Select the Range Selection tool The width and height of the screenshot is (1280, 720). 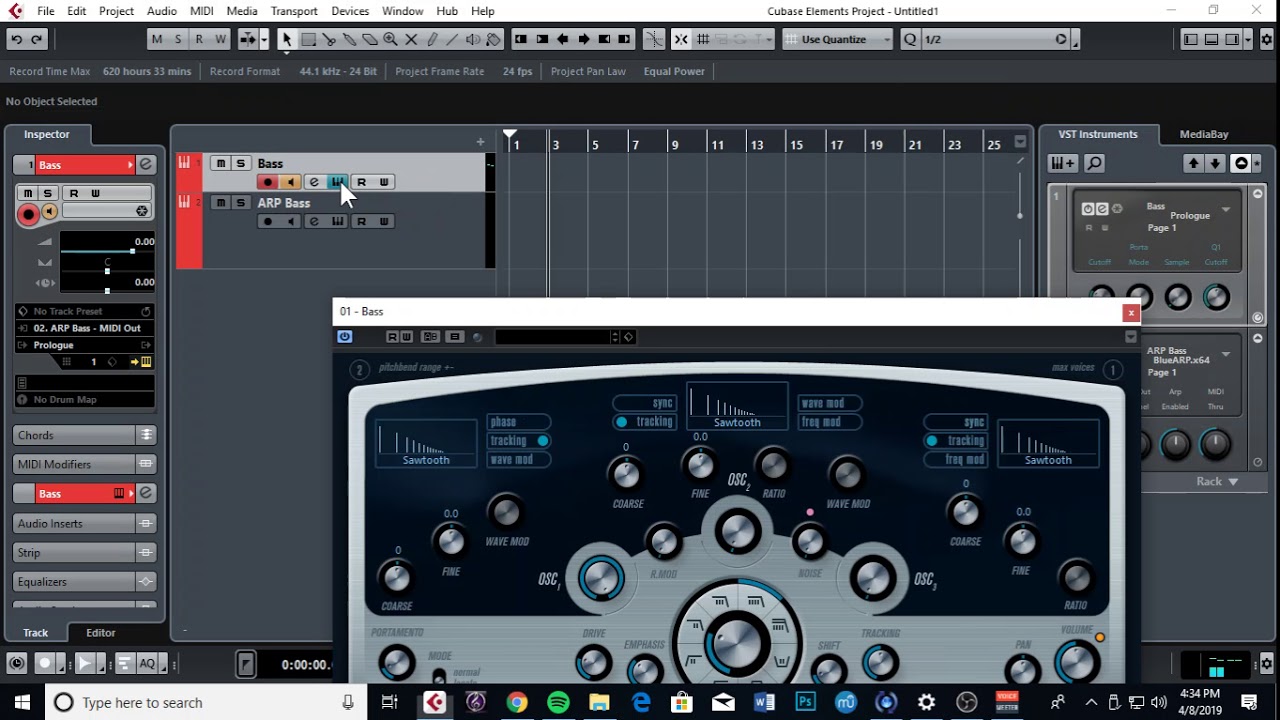pyautogui.click(x=309, y=39)
